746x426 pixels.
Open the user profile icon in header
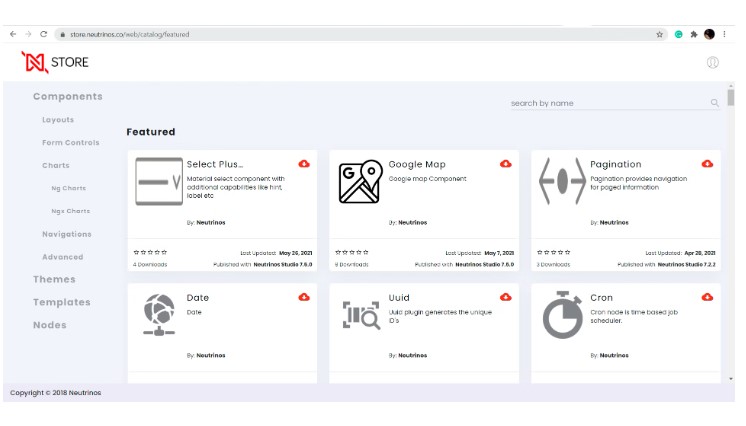[712, 62]
